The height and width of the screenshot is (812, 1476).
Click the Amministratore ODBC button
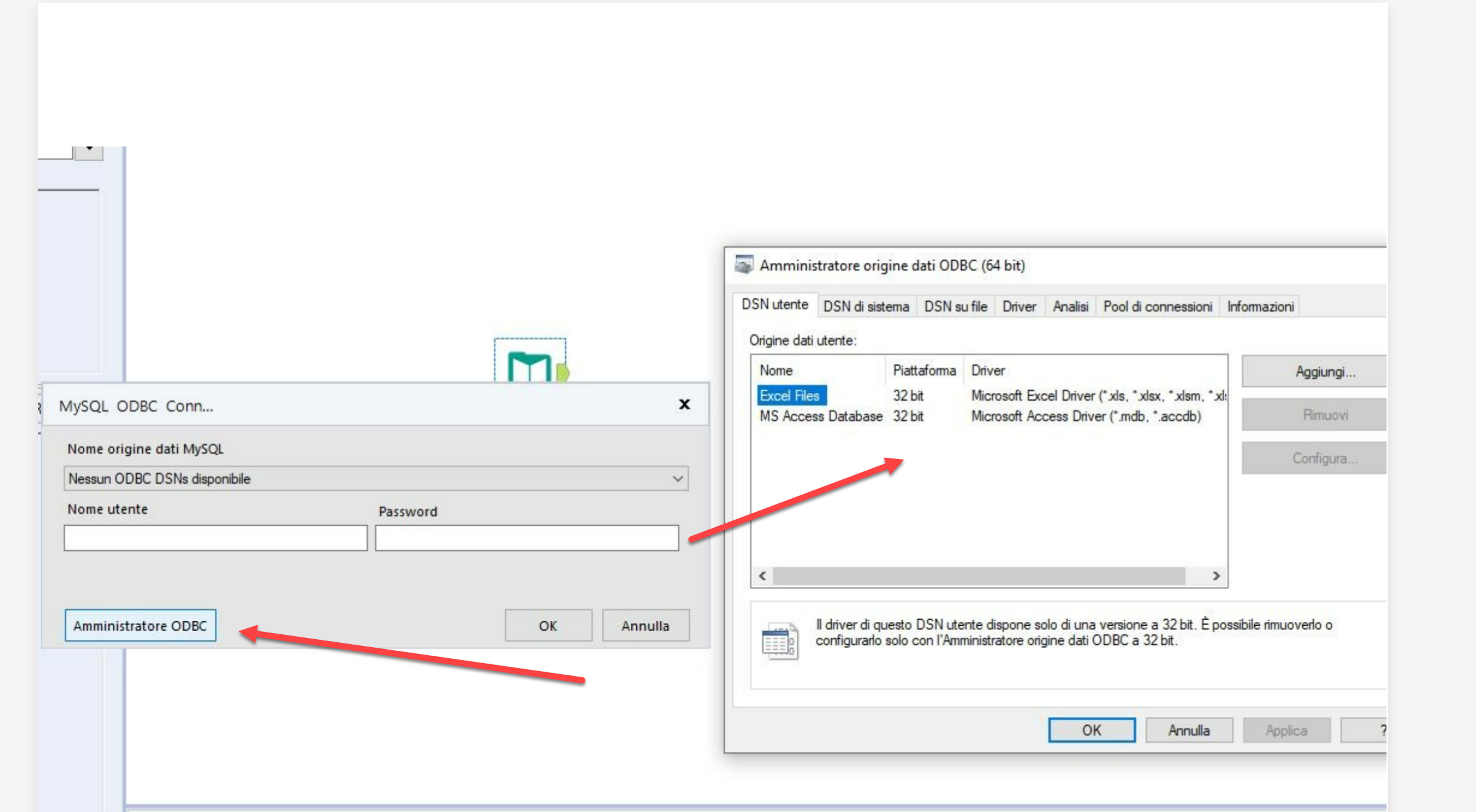[x=140, y=625]
